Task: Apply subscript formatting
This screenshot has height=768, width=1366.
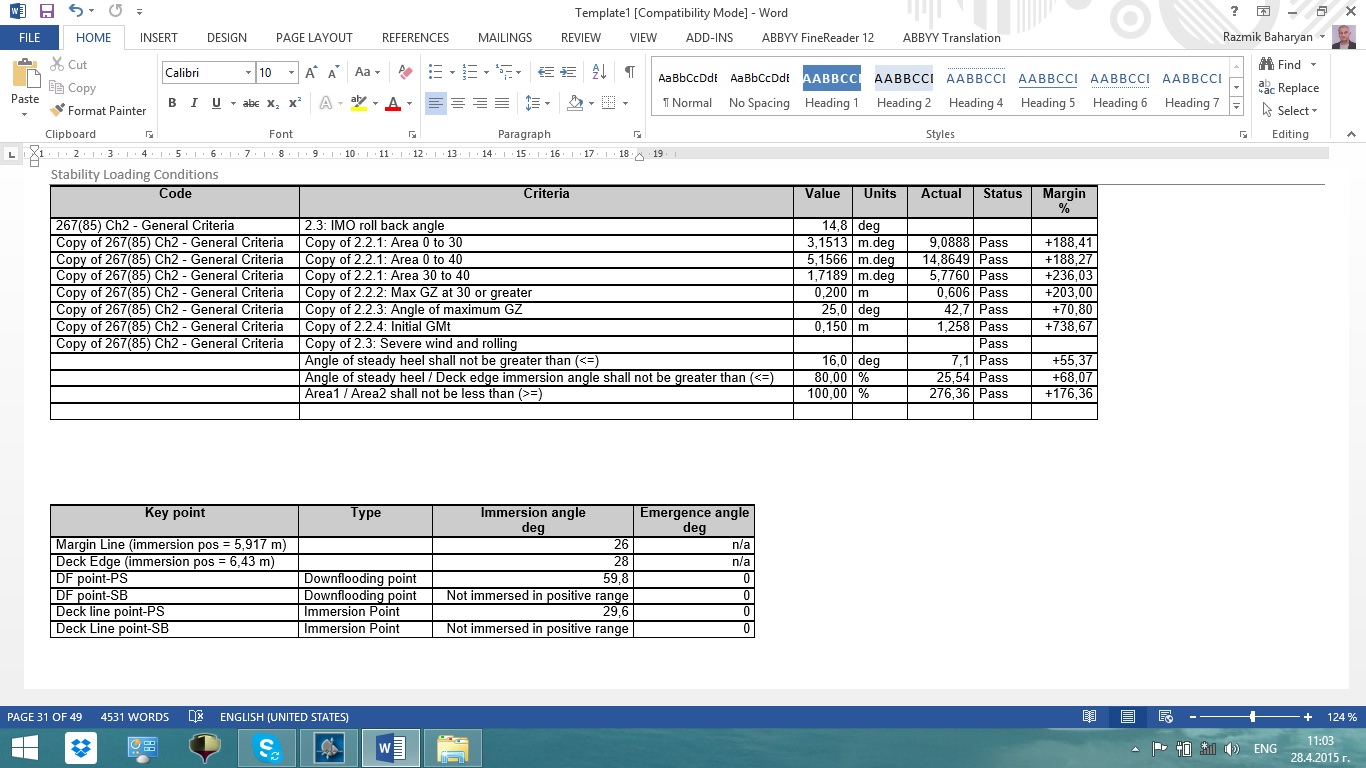Action: 275,103
